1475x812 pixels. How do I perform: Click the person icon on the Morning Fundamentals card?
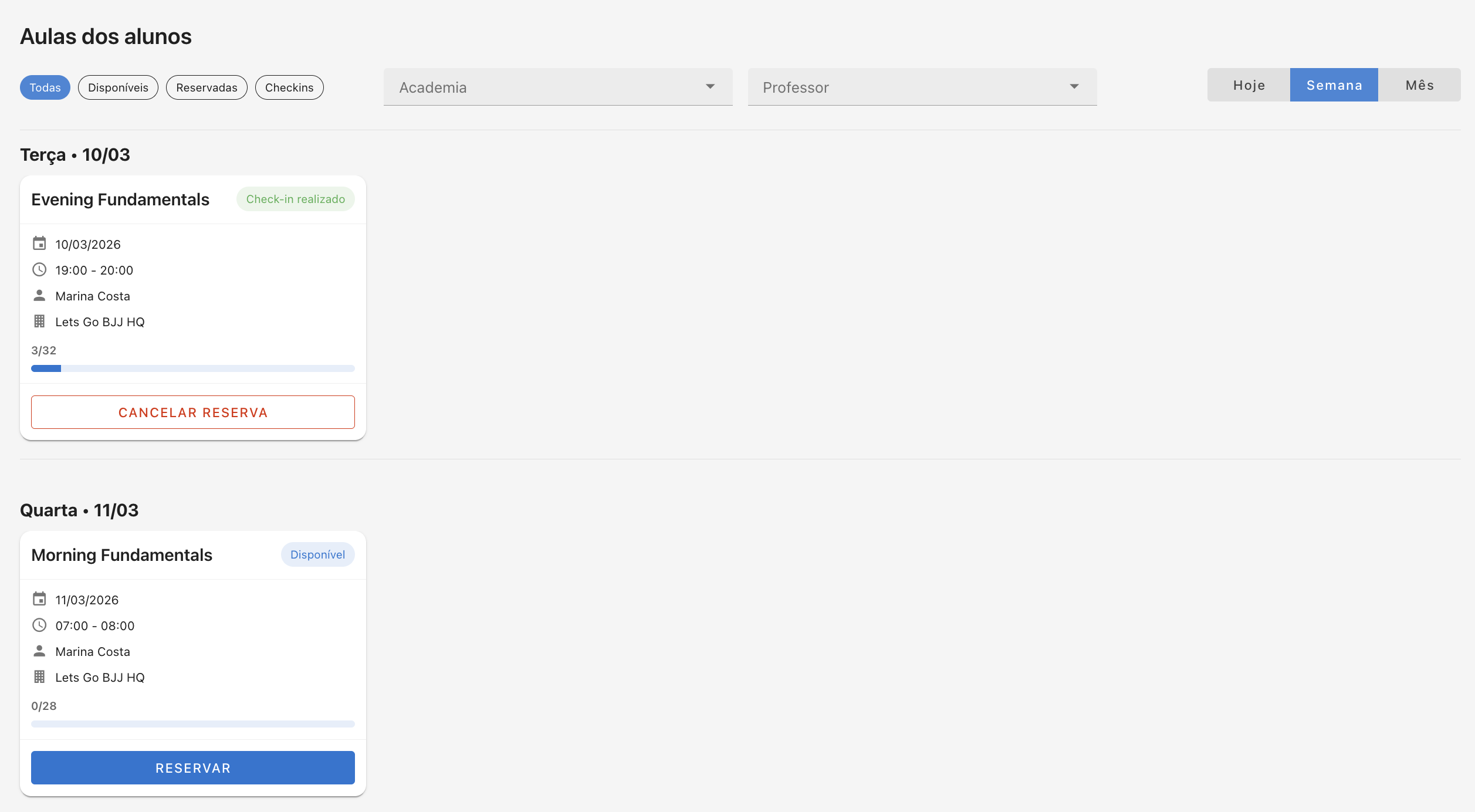tap(39, 651)
